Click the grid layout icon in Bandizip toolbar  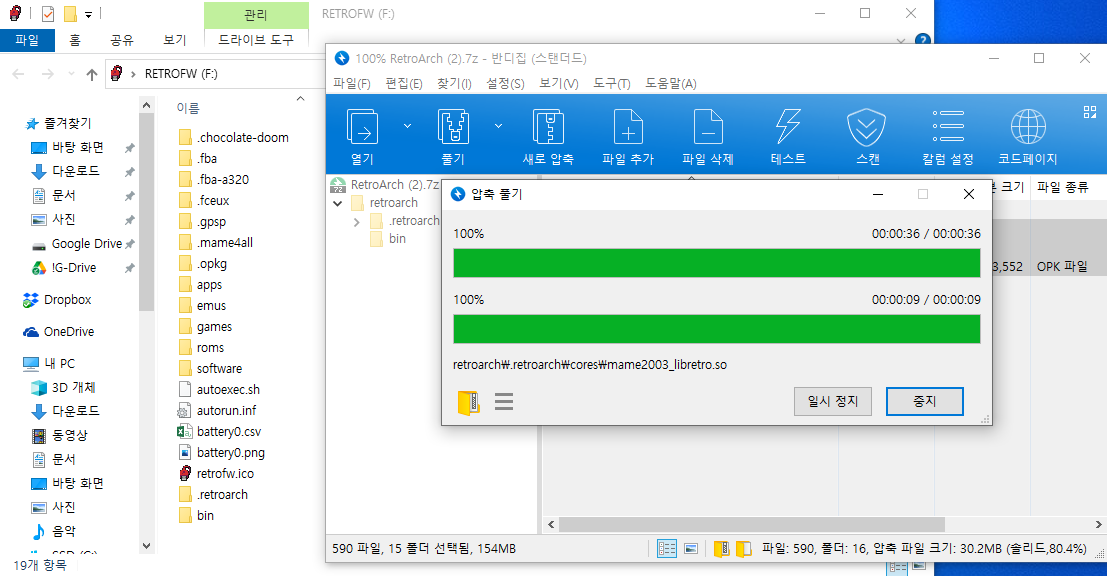pos(1089,112)
